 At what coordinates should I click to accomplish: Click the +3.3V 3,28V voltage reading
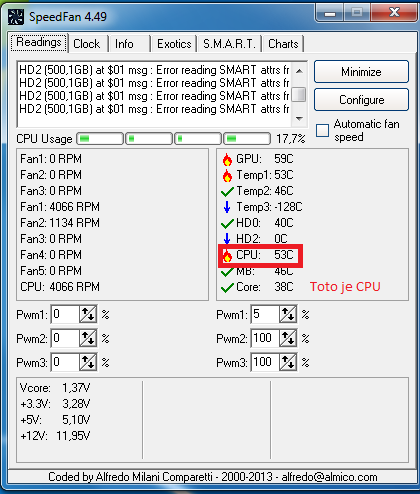55,404
